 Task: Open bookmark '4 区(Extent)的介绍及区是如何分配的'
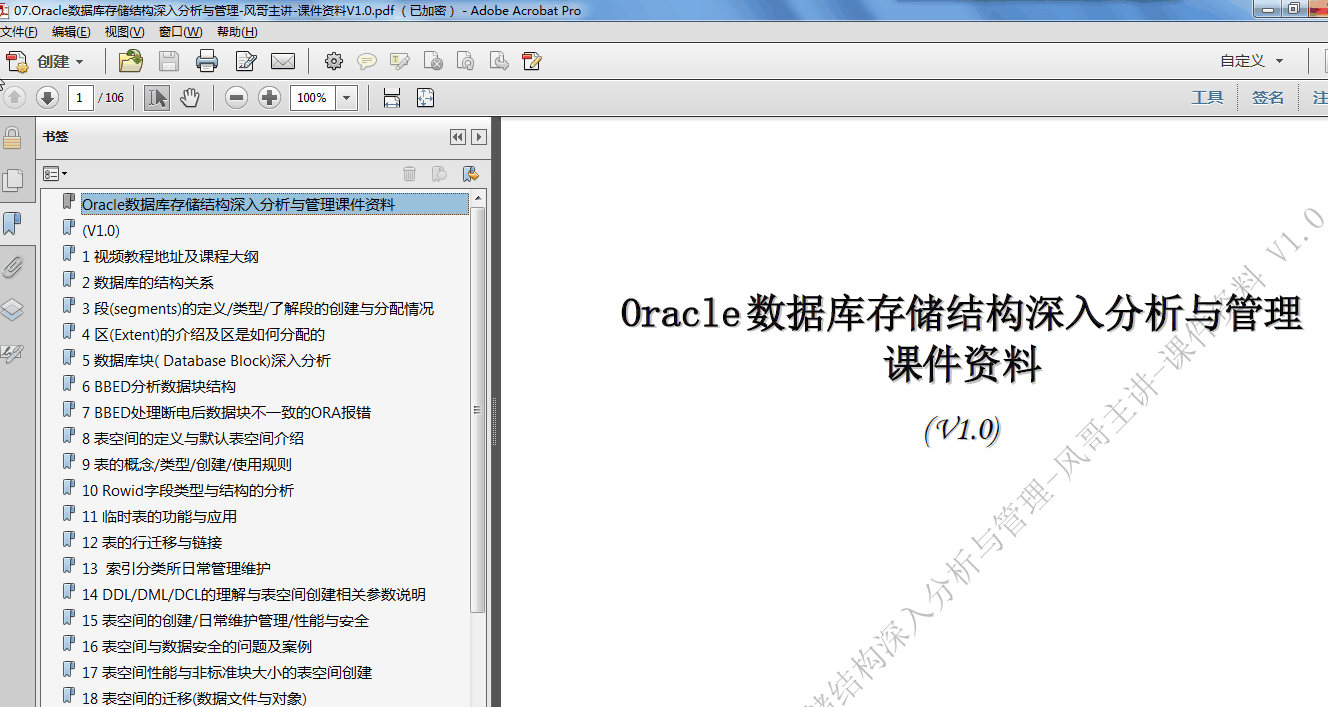[203, 334]
